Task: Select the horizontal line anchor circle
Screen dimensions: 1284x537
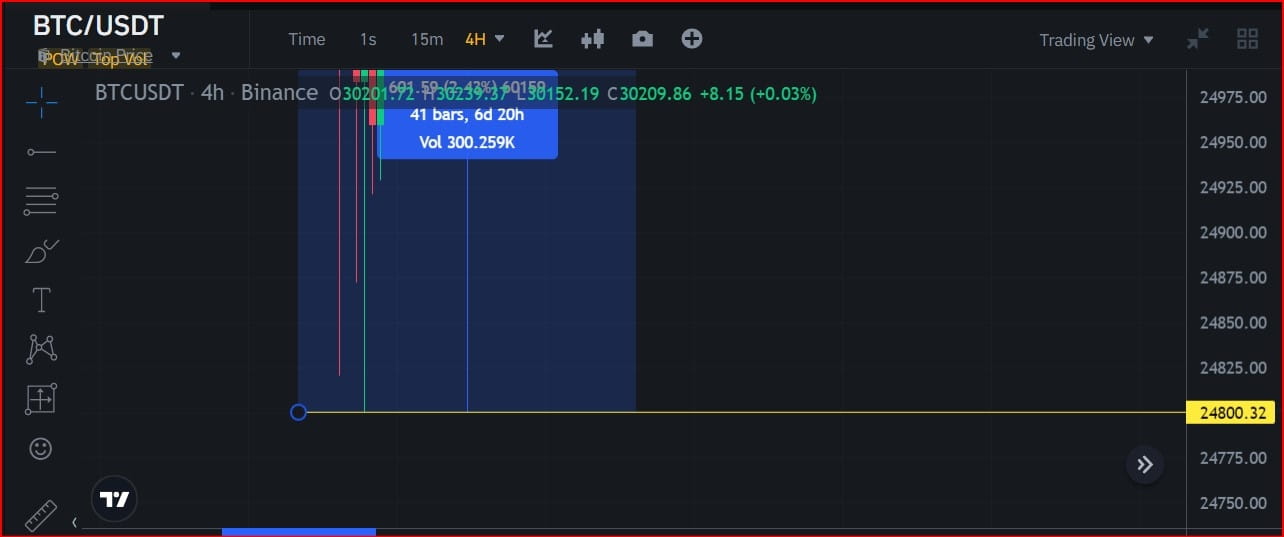Action: click(298, 412)
